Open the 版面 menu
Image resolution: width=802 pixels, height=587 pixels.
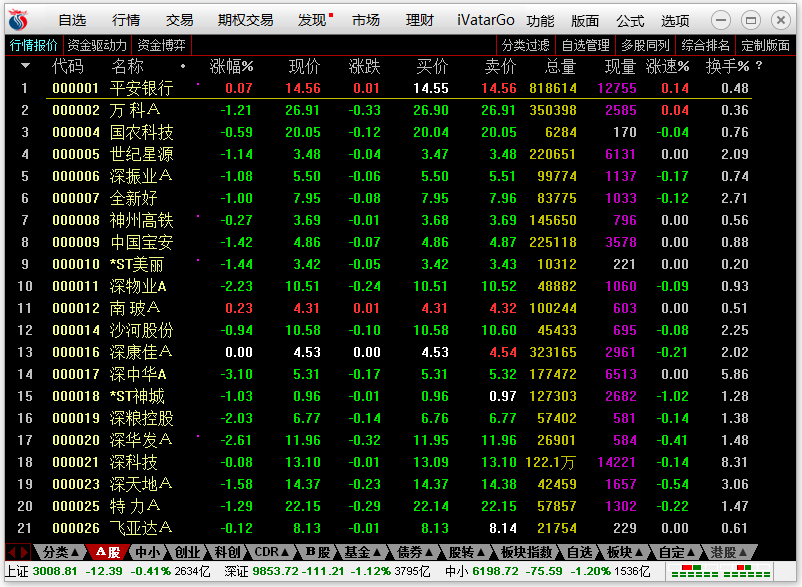coord(585,21)
